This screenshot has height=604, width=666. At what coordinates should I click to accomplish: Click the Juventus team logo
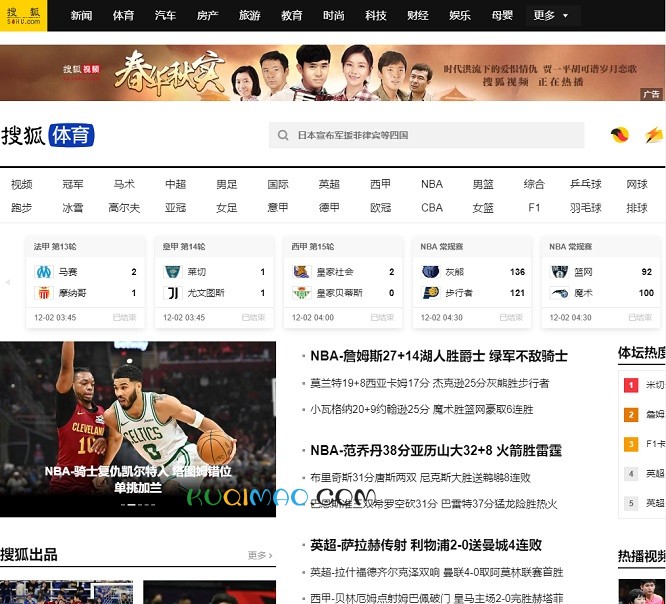(x=173, y=293)
